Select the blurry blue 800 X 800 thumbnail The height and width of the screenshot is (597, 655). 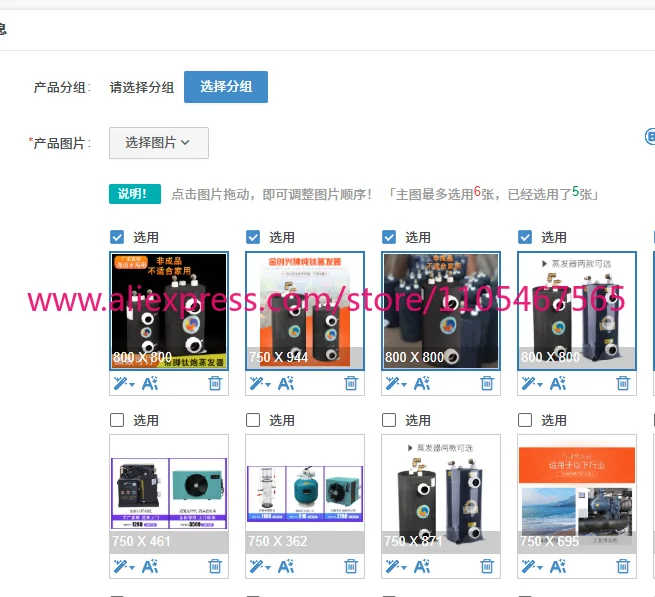(x=441, y=311)
